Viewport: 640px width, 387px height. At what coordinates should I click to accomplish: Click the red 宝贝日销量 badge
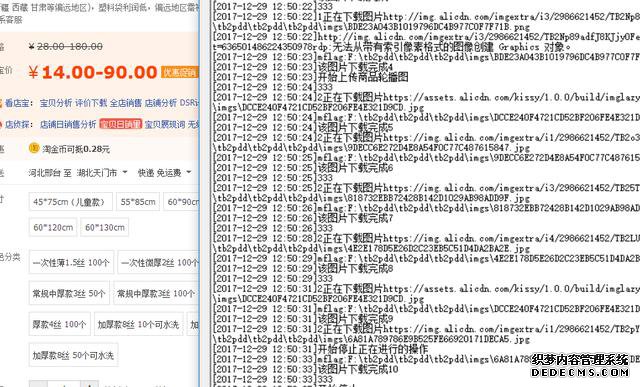120,124
